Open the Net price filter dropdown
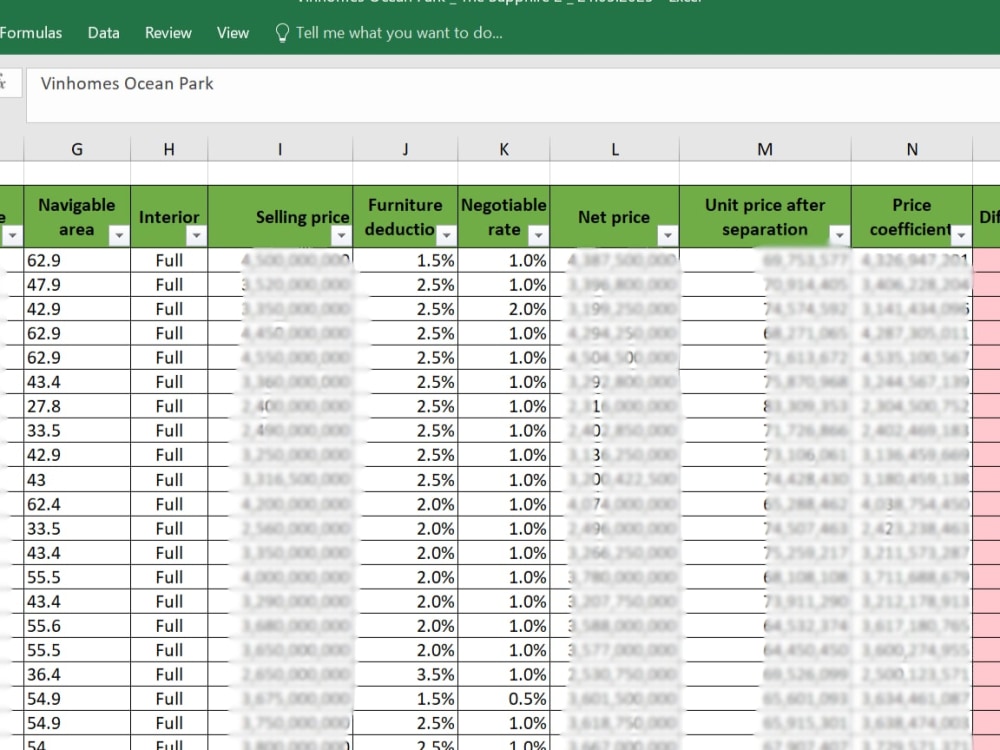Image resolution: width=1000 pixels, height=750 pixels. click(668, 235)
